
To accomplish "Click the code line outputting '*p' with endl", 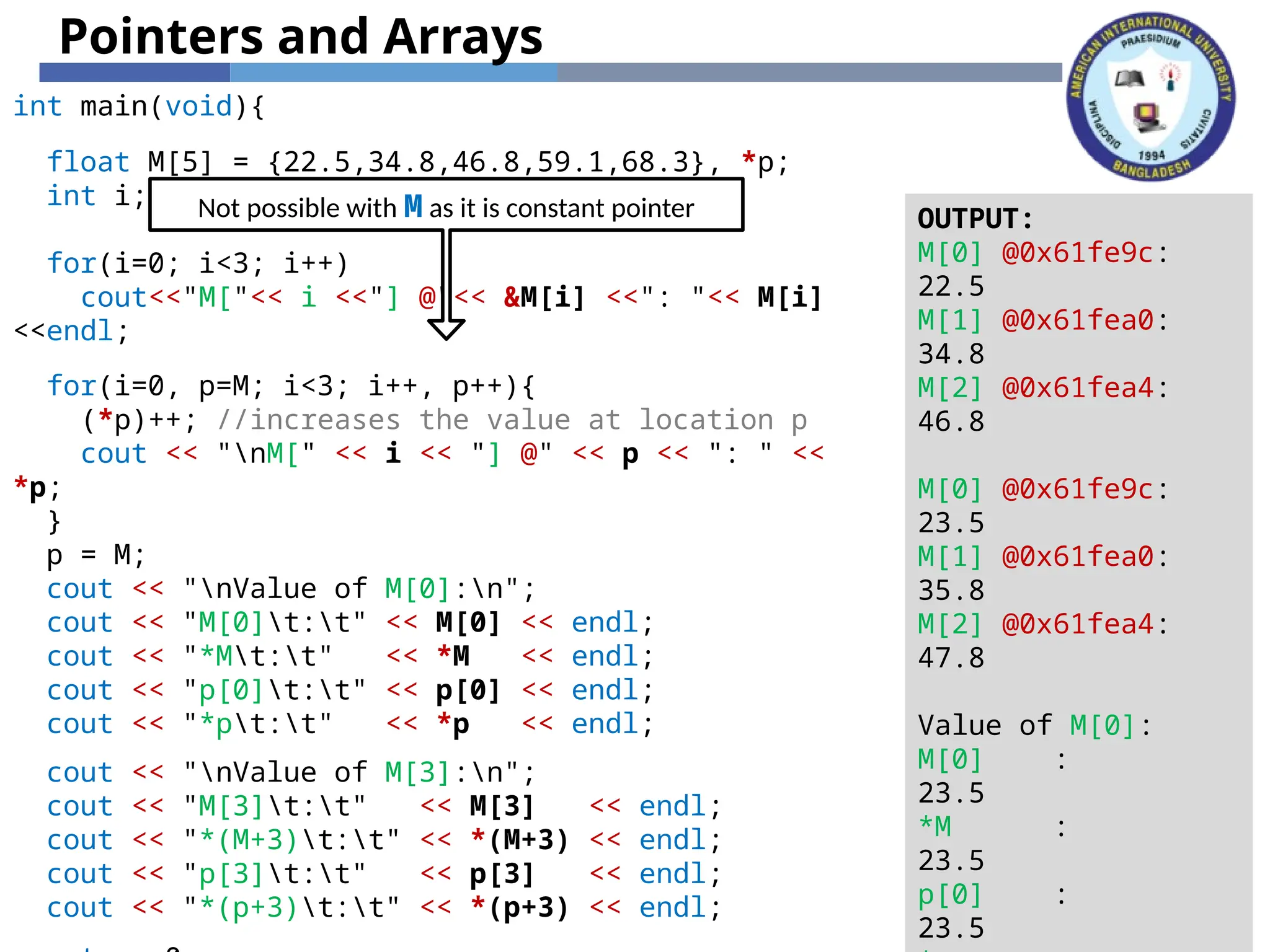I will click(350, 724).
